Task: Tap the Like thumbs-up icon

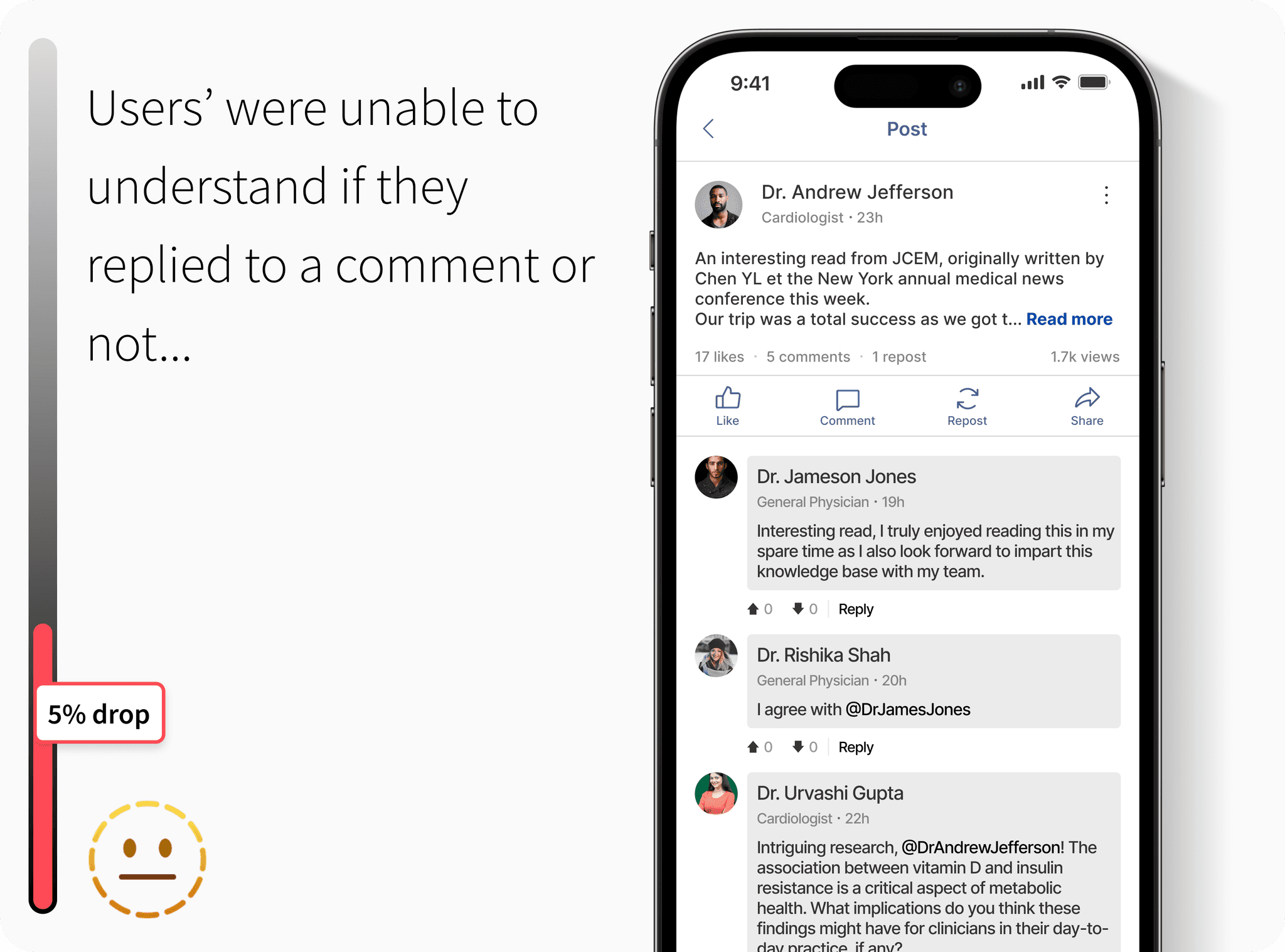Action: click(728, 398)
